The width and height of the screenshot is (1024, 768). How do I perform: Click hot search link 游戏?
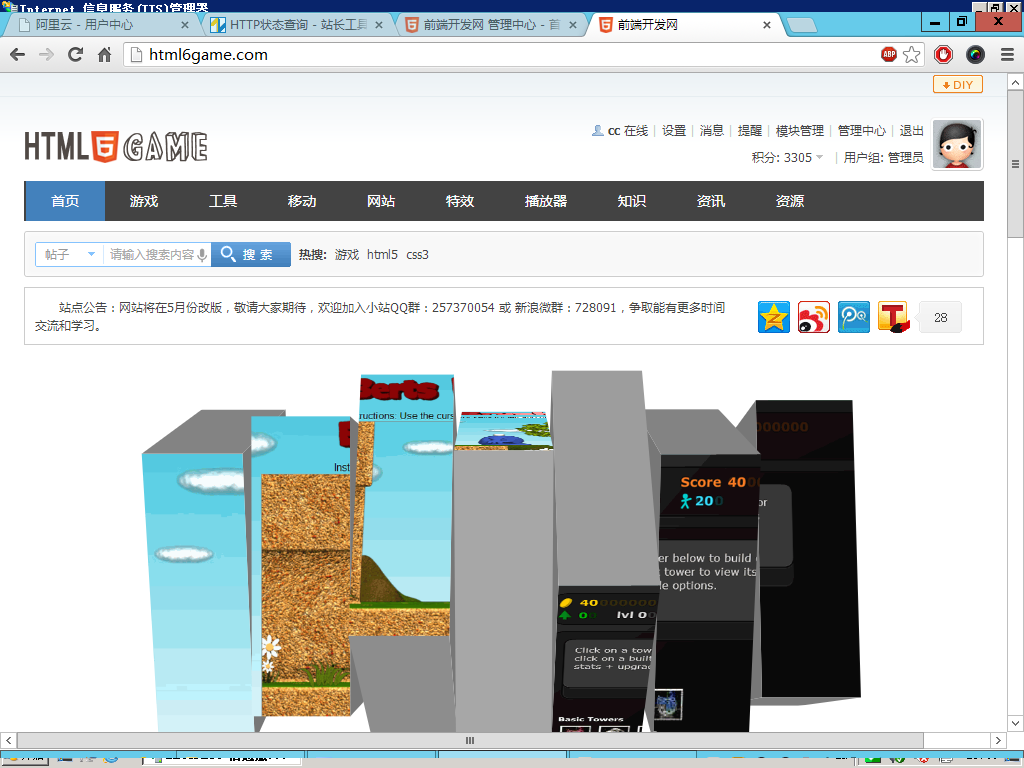click(347, 255)
